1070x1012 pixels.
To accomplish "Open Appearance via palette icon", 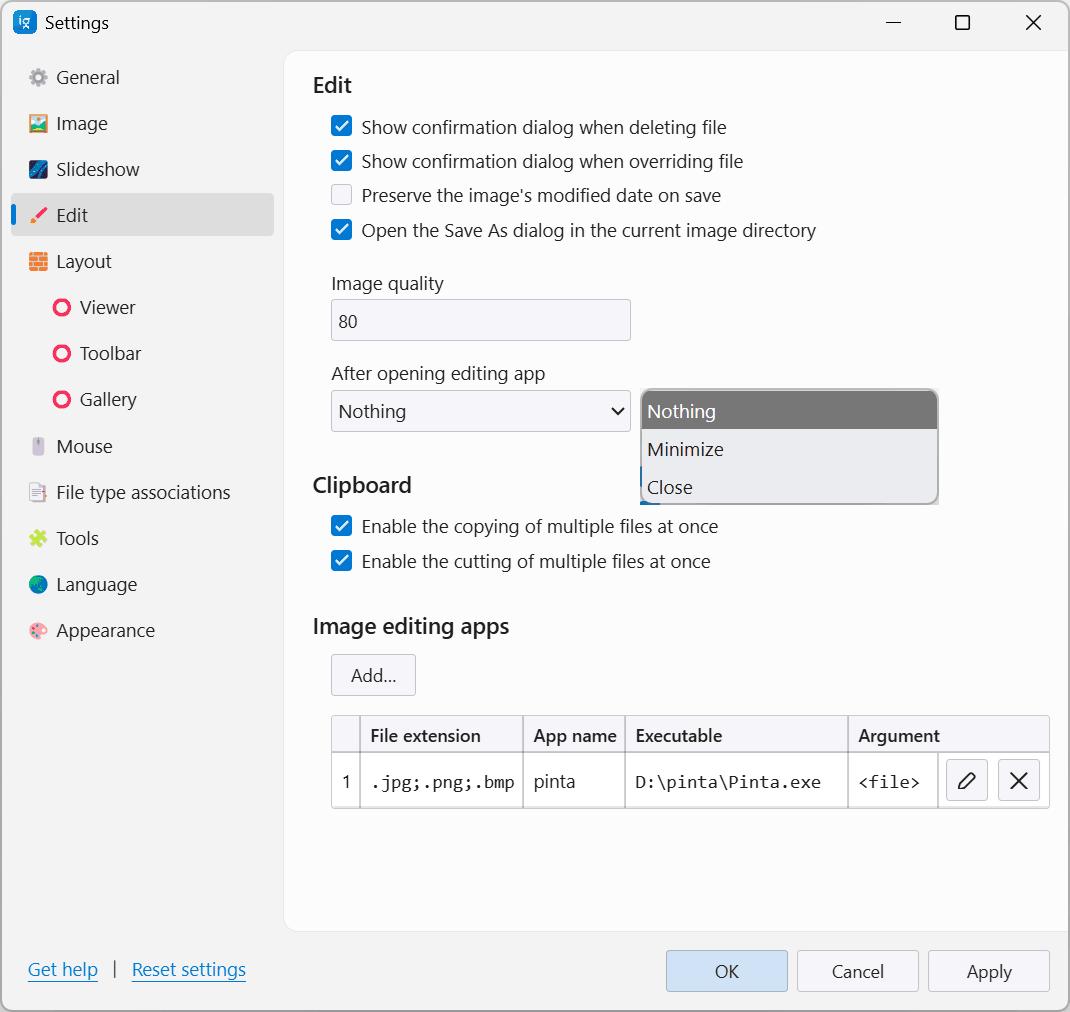I will pyautogui.click(x=38, y=631).
